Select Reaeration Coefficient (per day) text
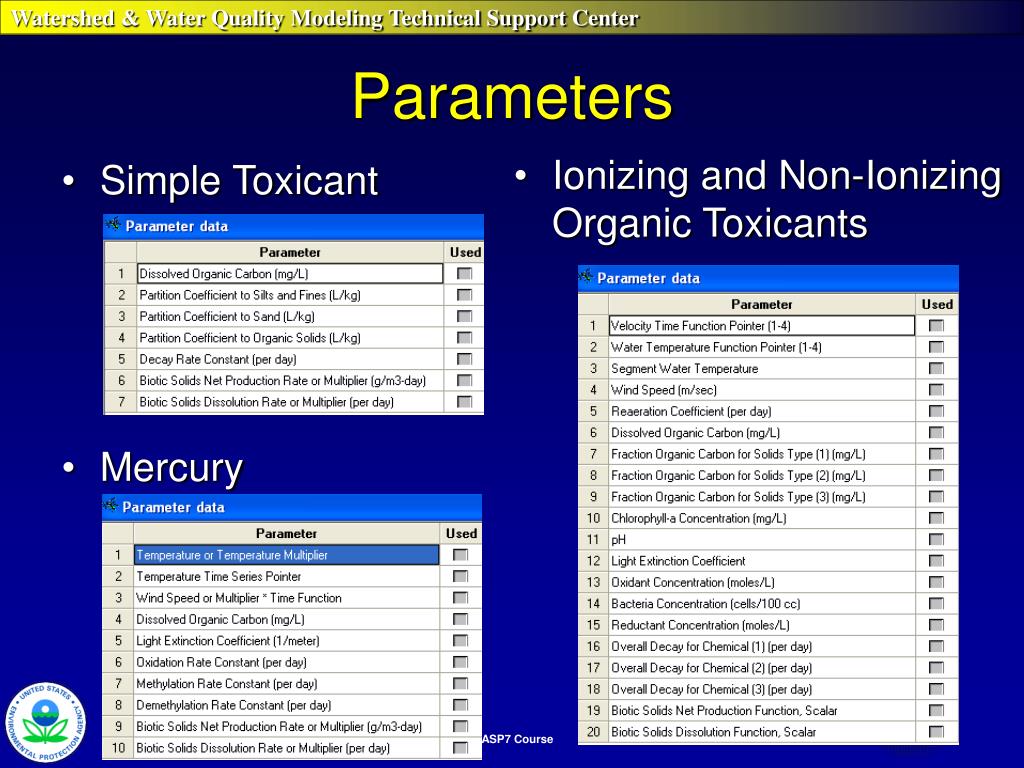 pyautogui.click(x=691, y=411)
